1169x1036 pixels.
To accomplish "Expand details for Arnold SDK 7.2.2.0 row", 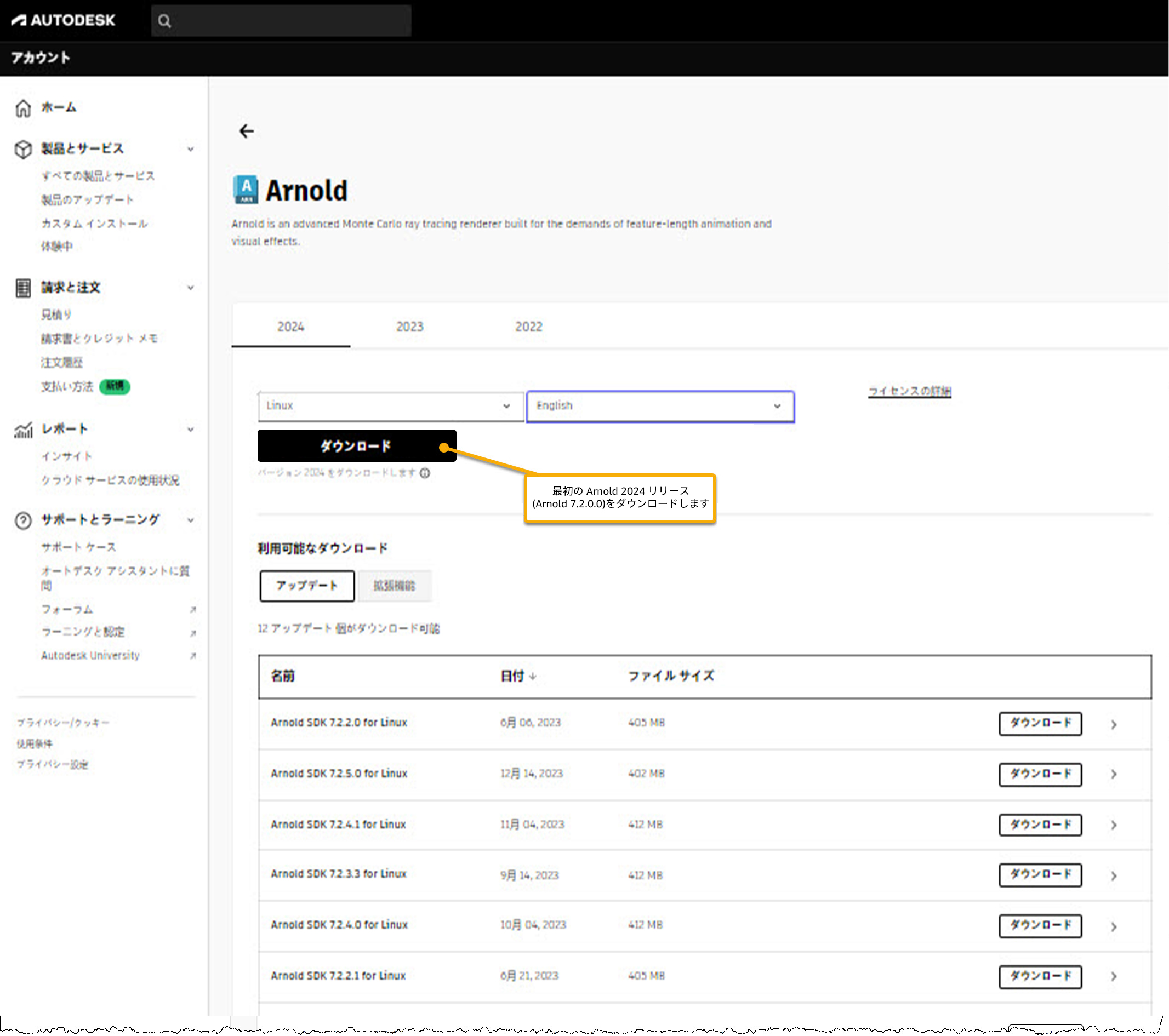I will [1114, 724].
